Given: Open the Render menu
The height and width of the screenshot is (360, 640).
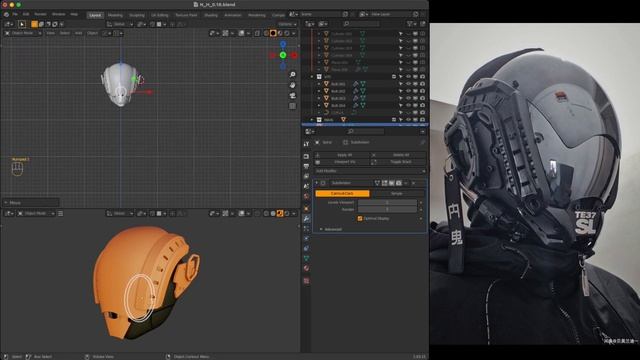Looking at the screenshot, I should 40,14.
